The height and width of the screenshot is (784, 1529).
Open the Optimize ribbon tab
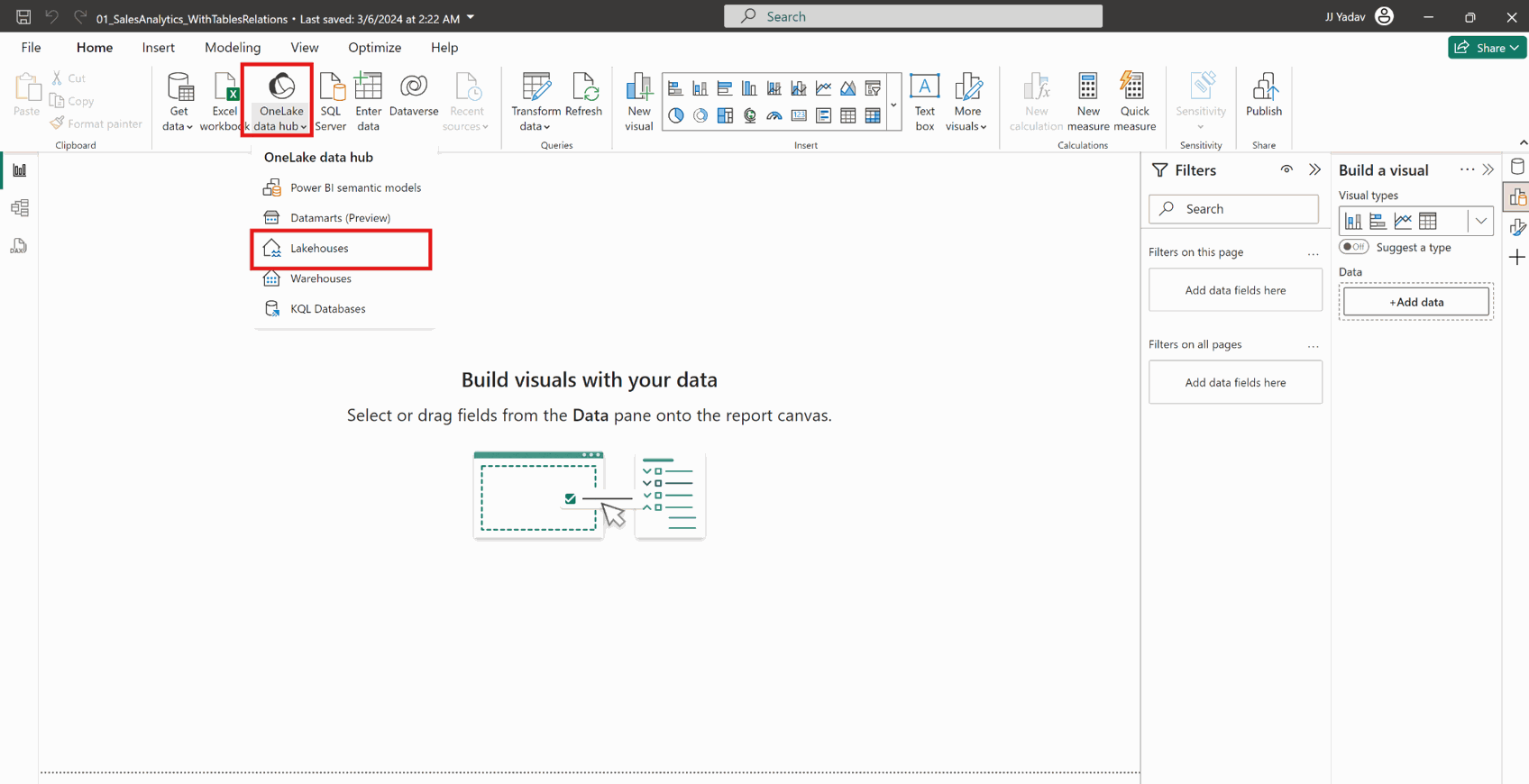[x=375, y=47]
